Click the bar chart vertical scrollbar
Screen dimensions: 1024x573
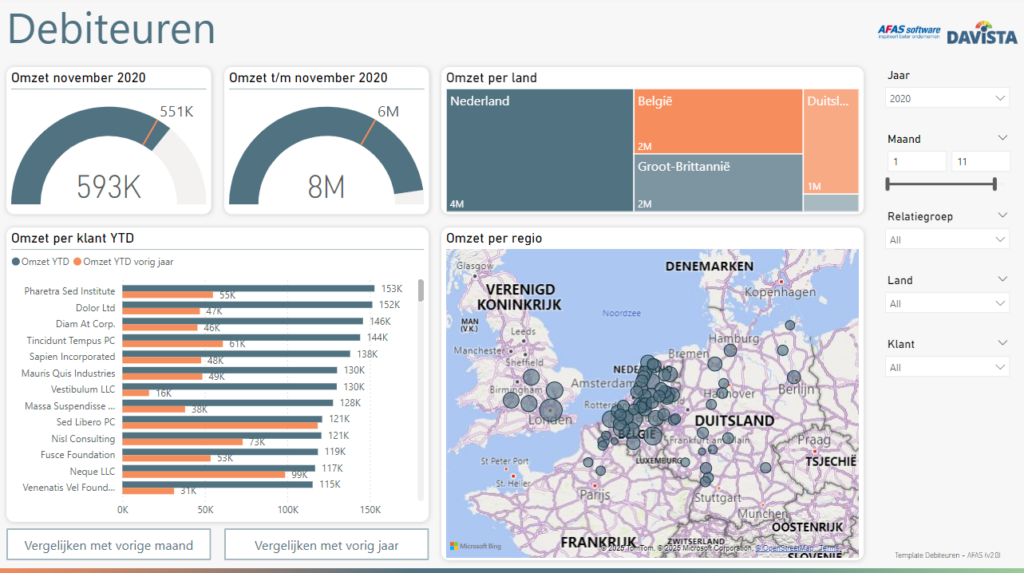[421, 291]
